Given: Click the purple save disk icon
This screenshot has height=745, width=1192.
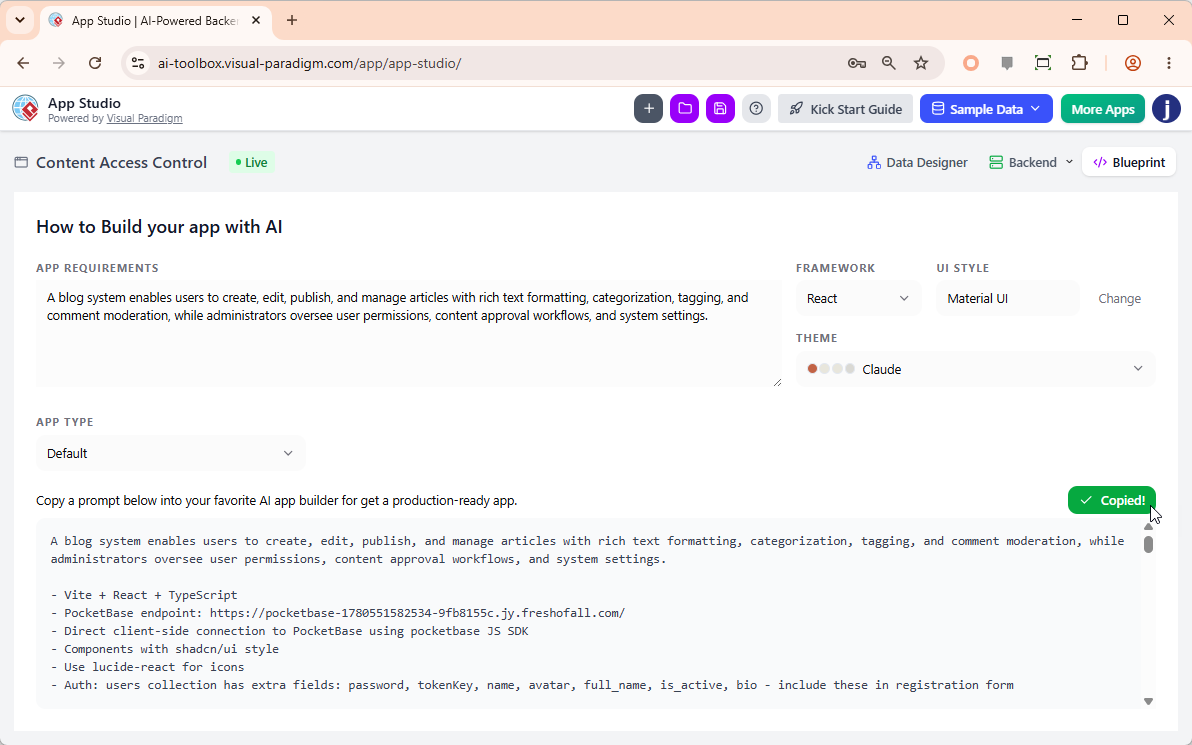Looking at the screenshot, I should [720, 109].
